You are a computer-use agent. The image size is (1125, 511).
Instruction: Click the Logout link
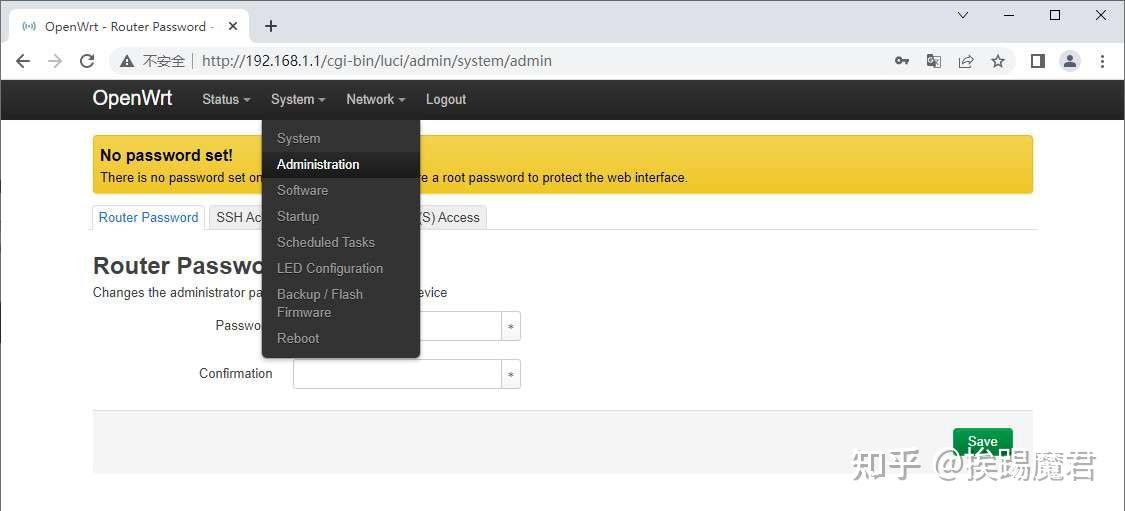pos(446,99)
